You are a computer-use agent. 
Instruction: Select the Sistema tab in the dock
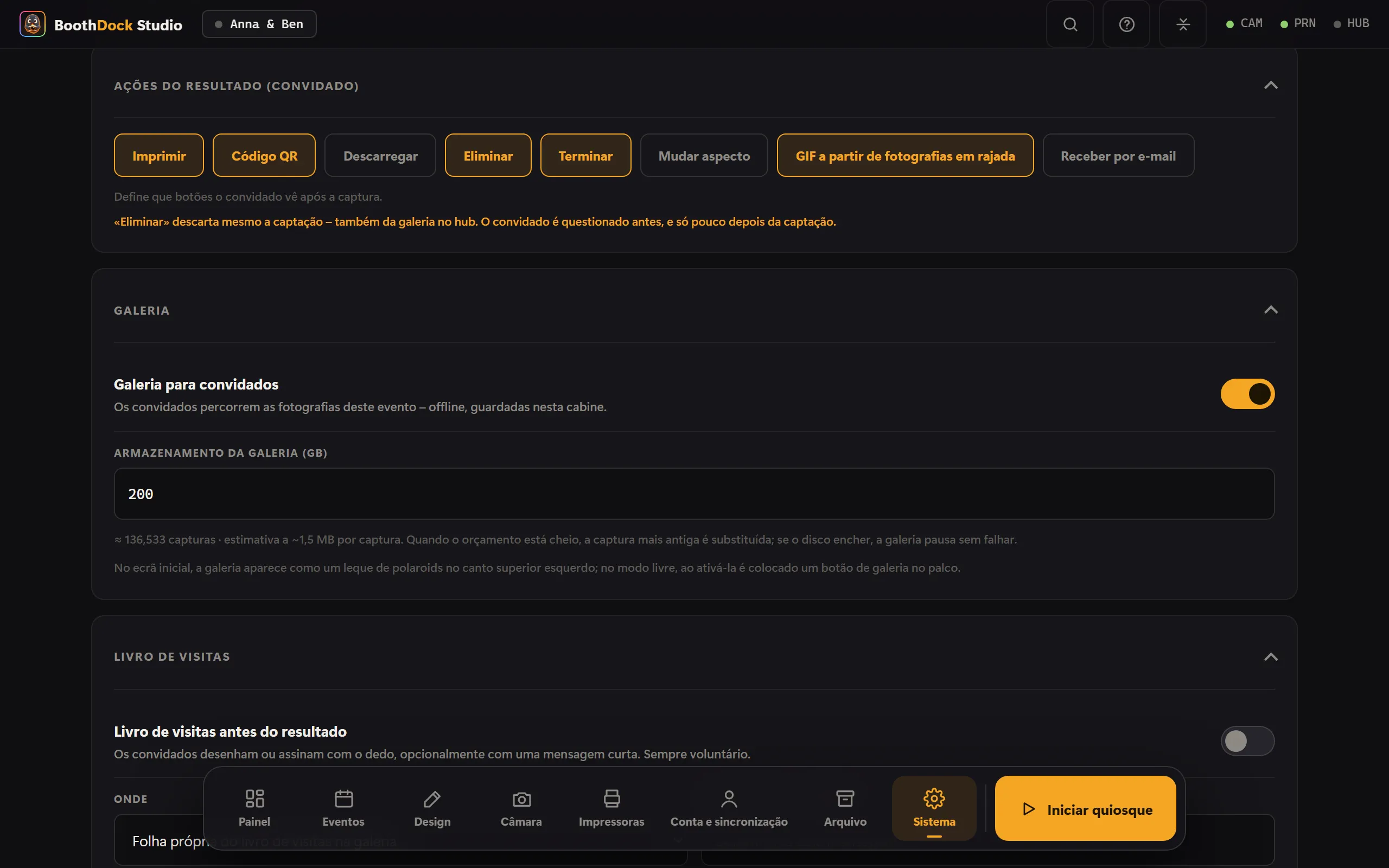pos(934,808)
